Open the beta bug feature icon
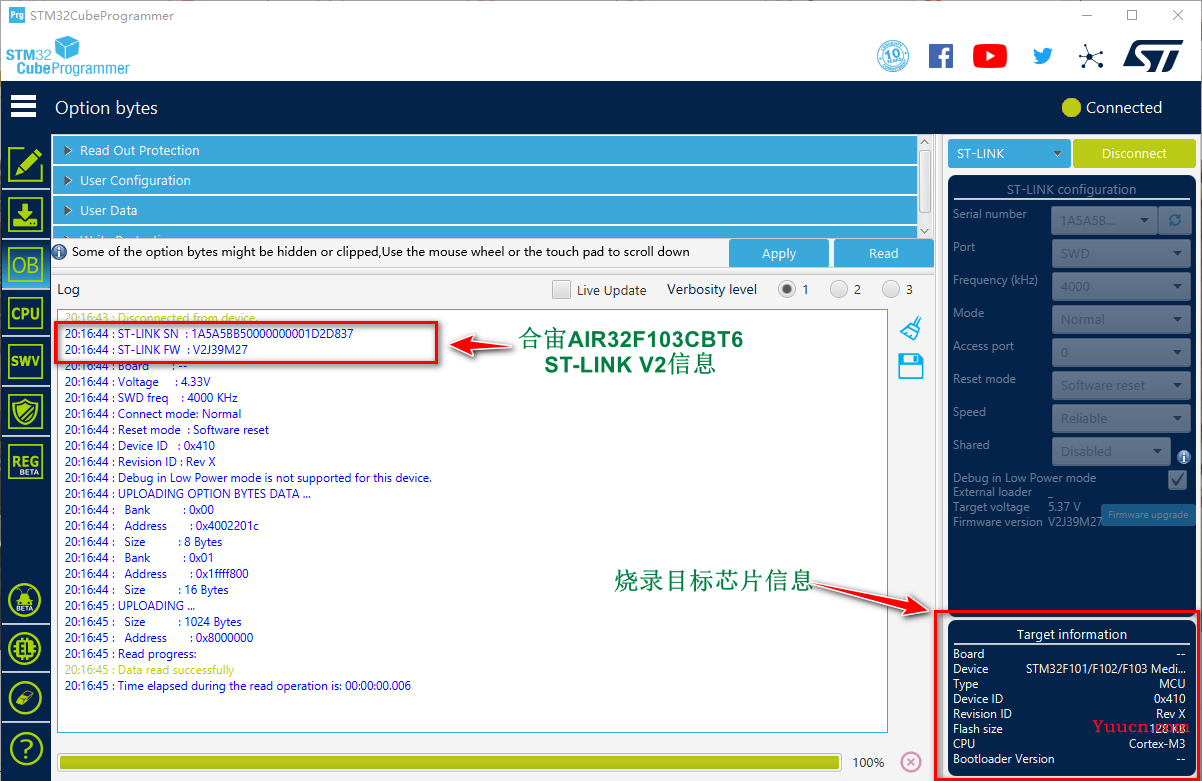Screen dimensions: 1202x781 click(25, 600)
